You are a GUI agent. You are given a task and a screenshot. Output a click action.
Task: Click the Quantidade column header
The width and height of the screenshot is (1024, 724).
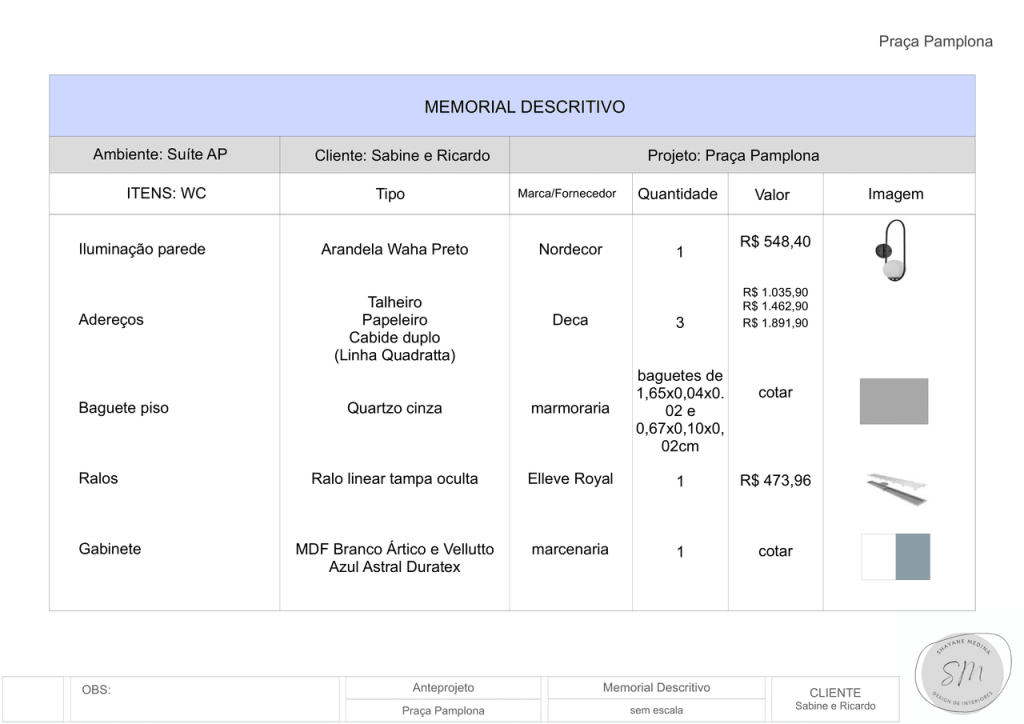[677, 194]
